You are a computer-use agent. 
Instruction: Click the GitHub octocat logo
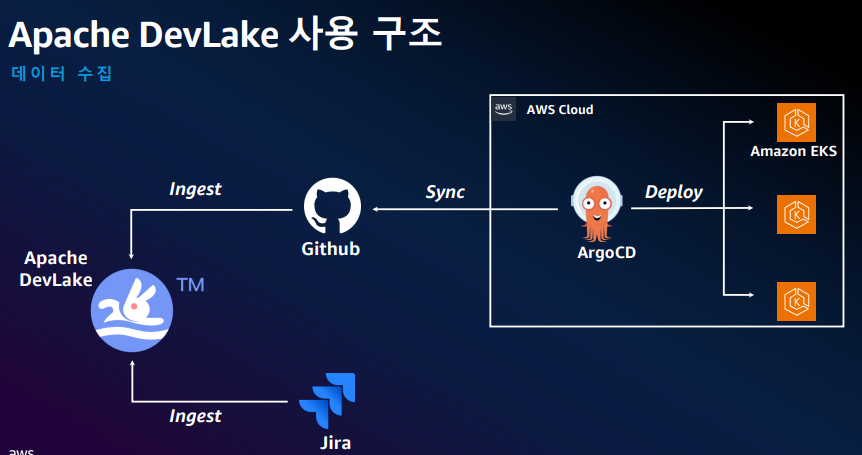point(333,206)
